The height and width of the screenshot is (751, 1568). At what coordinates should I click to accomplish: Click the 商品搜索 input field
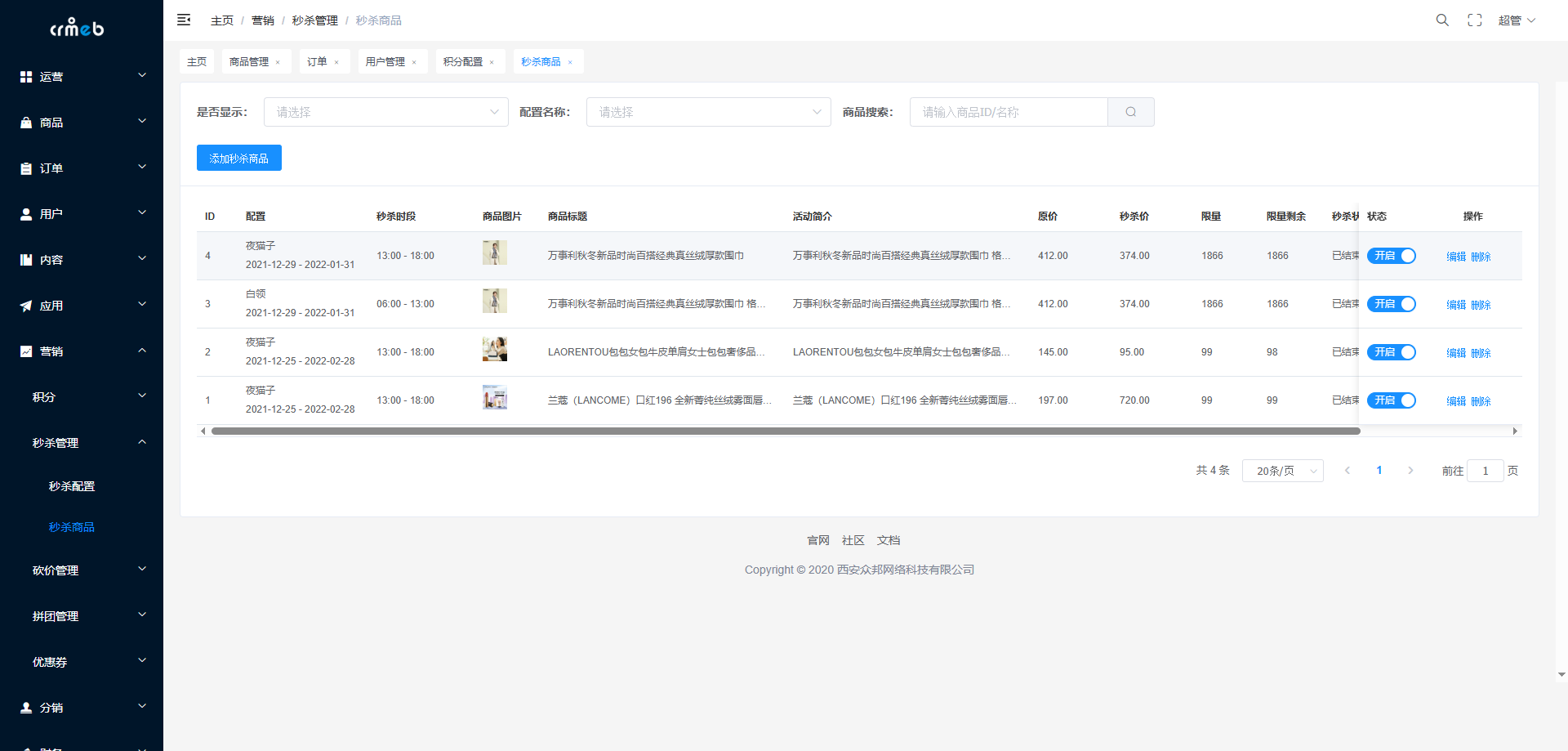coord(1009,112)
